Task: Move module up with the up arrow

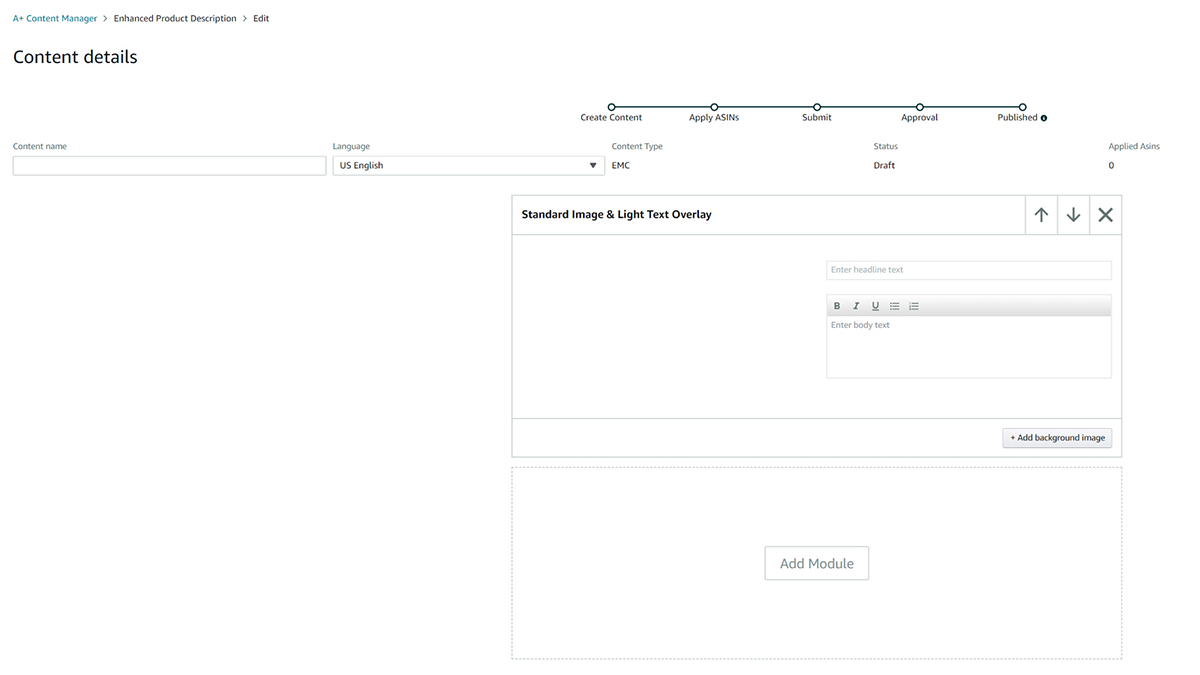Action: click(1041, 215)
